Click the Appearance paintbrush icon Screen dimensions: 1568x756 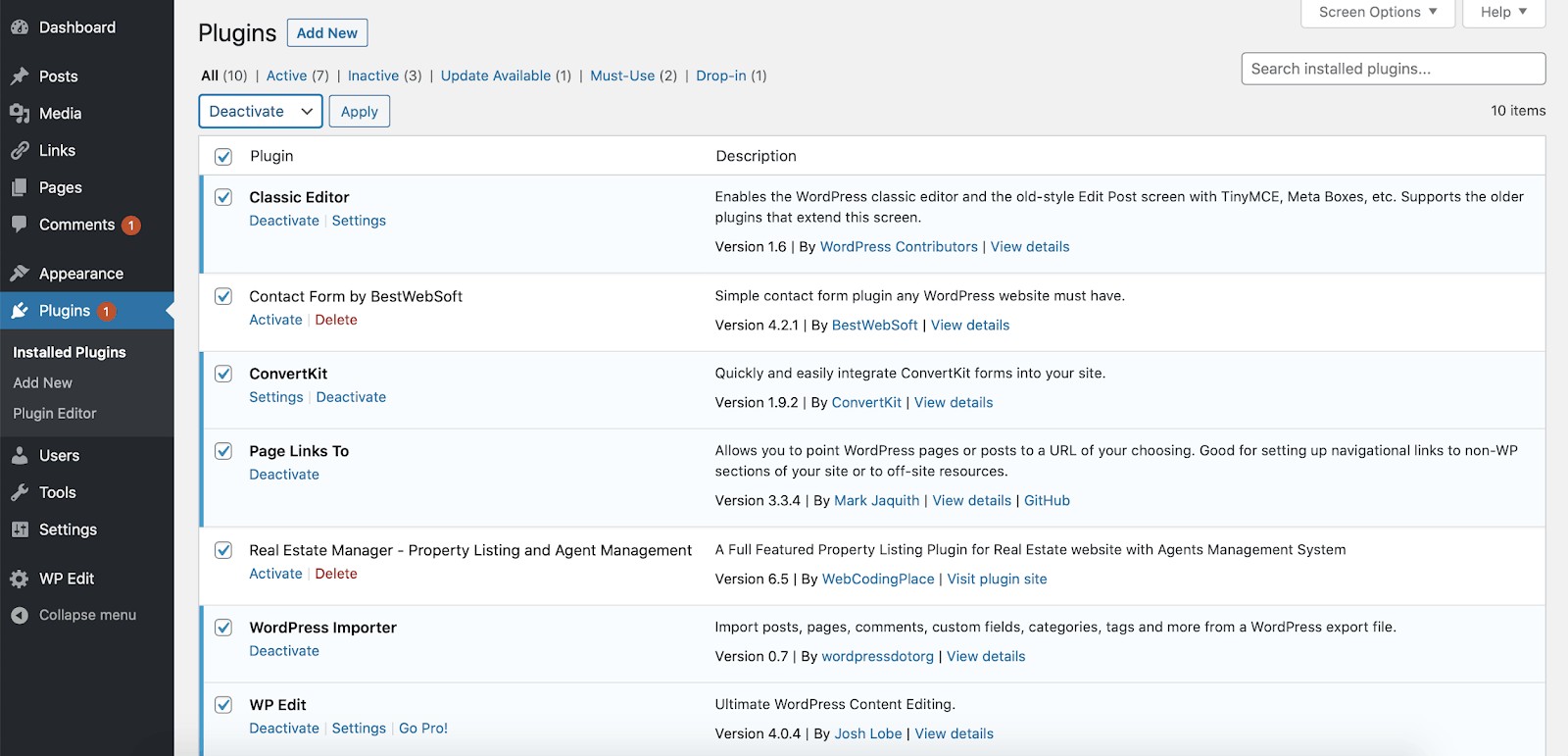tap(20, 274)
